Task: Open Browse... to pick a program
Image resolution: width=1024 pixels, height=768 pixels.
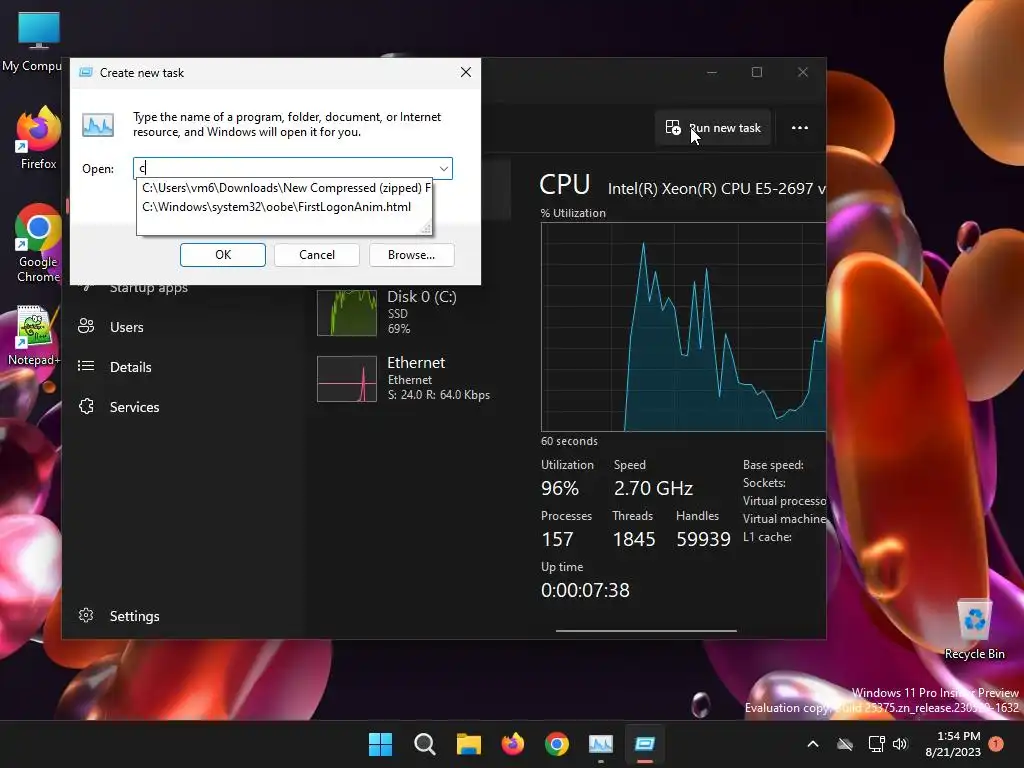Action: [x=411, y=255]
